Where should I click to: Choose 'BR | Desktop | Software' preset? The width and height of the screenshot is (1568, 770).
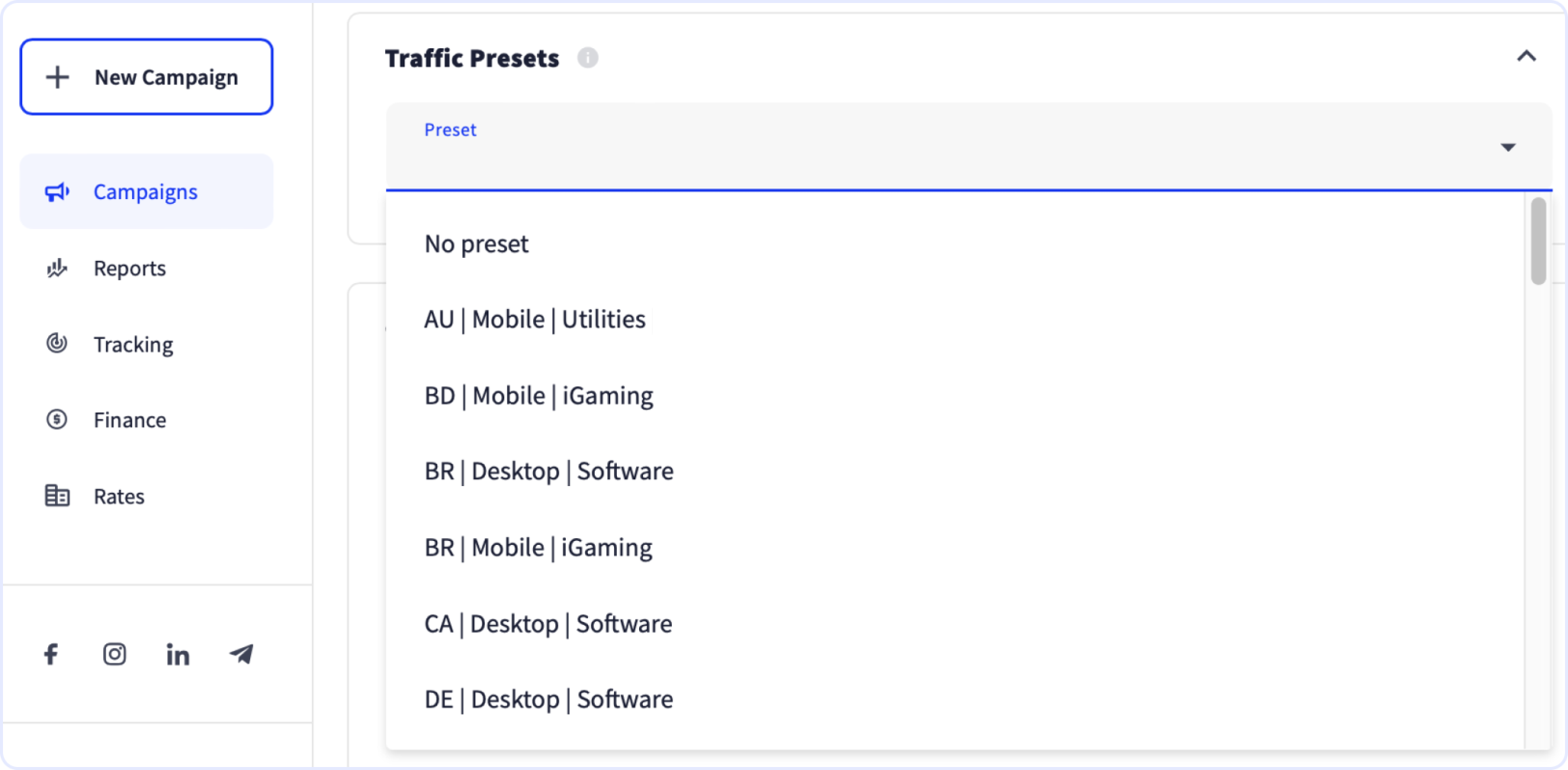[955, 471]
